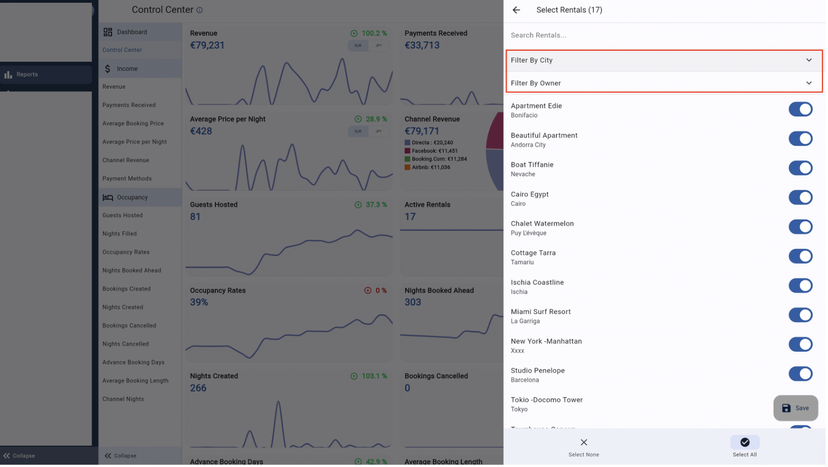Select EUR on Average Price per Night
Image resolution: width=828 pixels, height=467 pixels.
click(359, 132)
